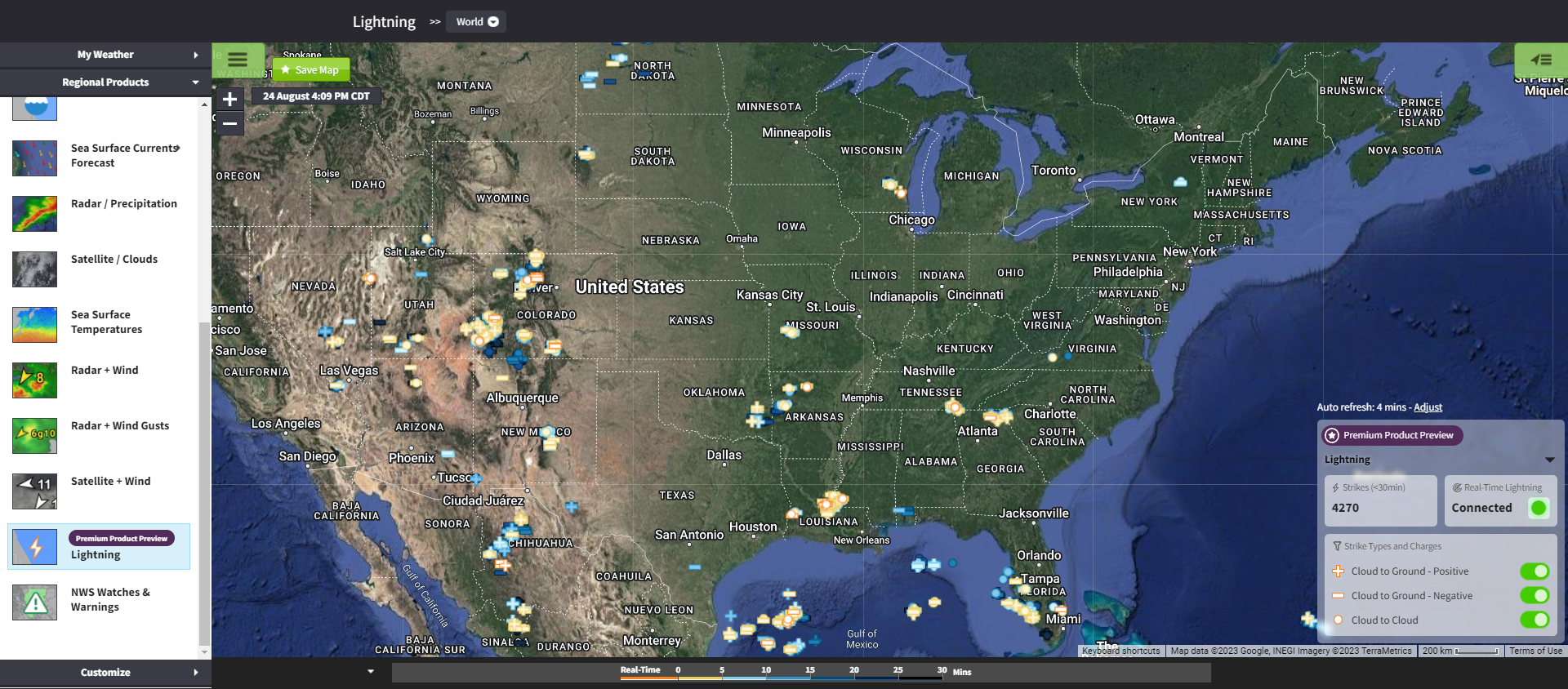The image size is (1568, 689).
Task: Open the Lightning dropdown in the product panel
Action: click(1549, 460)
